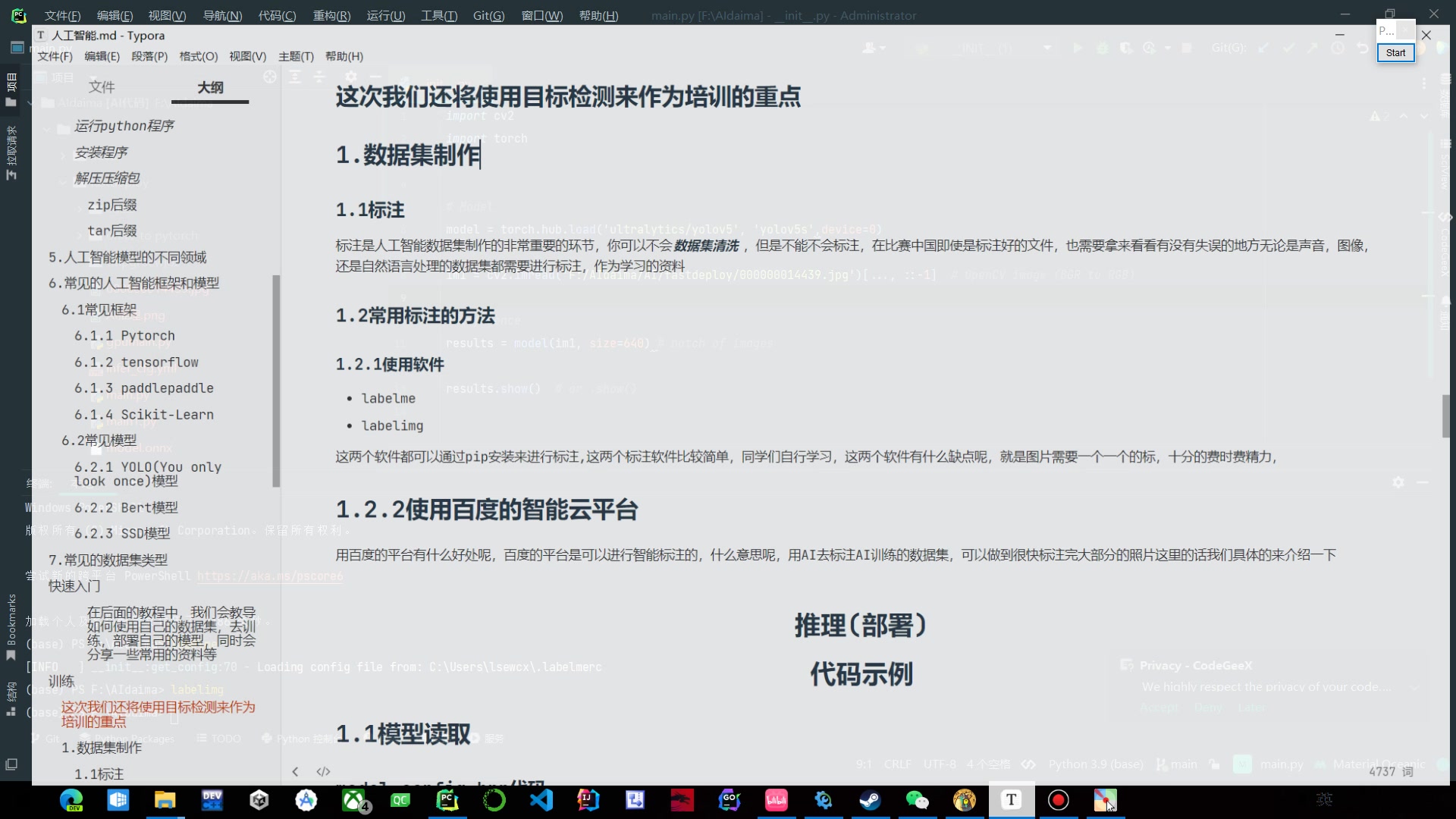
Task: Go to outline heading 7.常见的数据集类型
Action: click(108, 560)
